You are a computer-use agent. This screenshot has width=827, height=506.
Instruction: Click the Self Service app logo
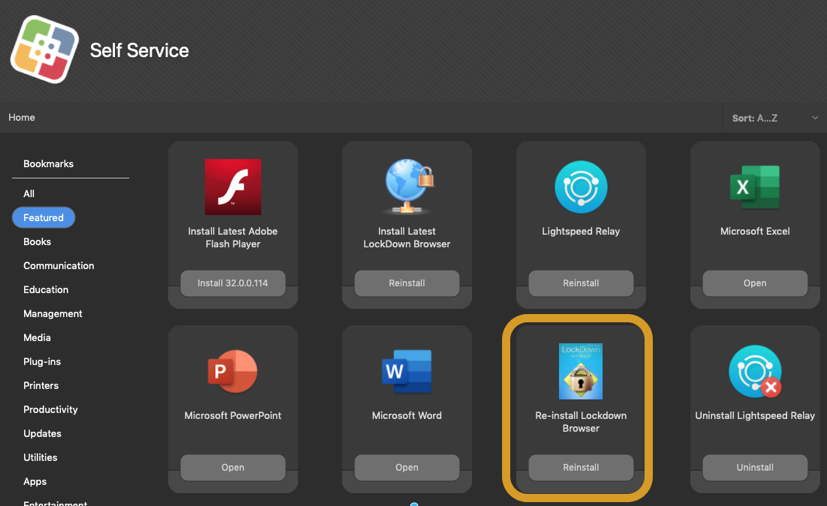(x=44, y=49)
